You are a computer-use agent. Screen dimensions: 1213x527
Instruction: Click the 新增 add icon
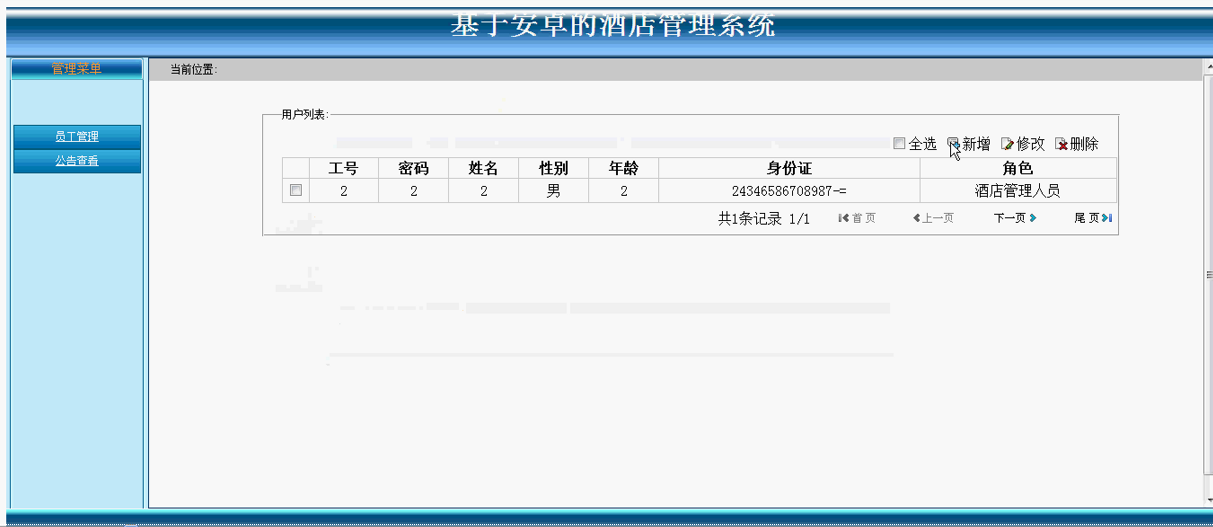tap(954, 144)
